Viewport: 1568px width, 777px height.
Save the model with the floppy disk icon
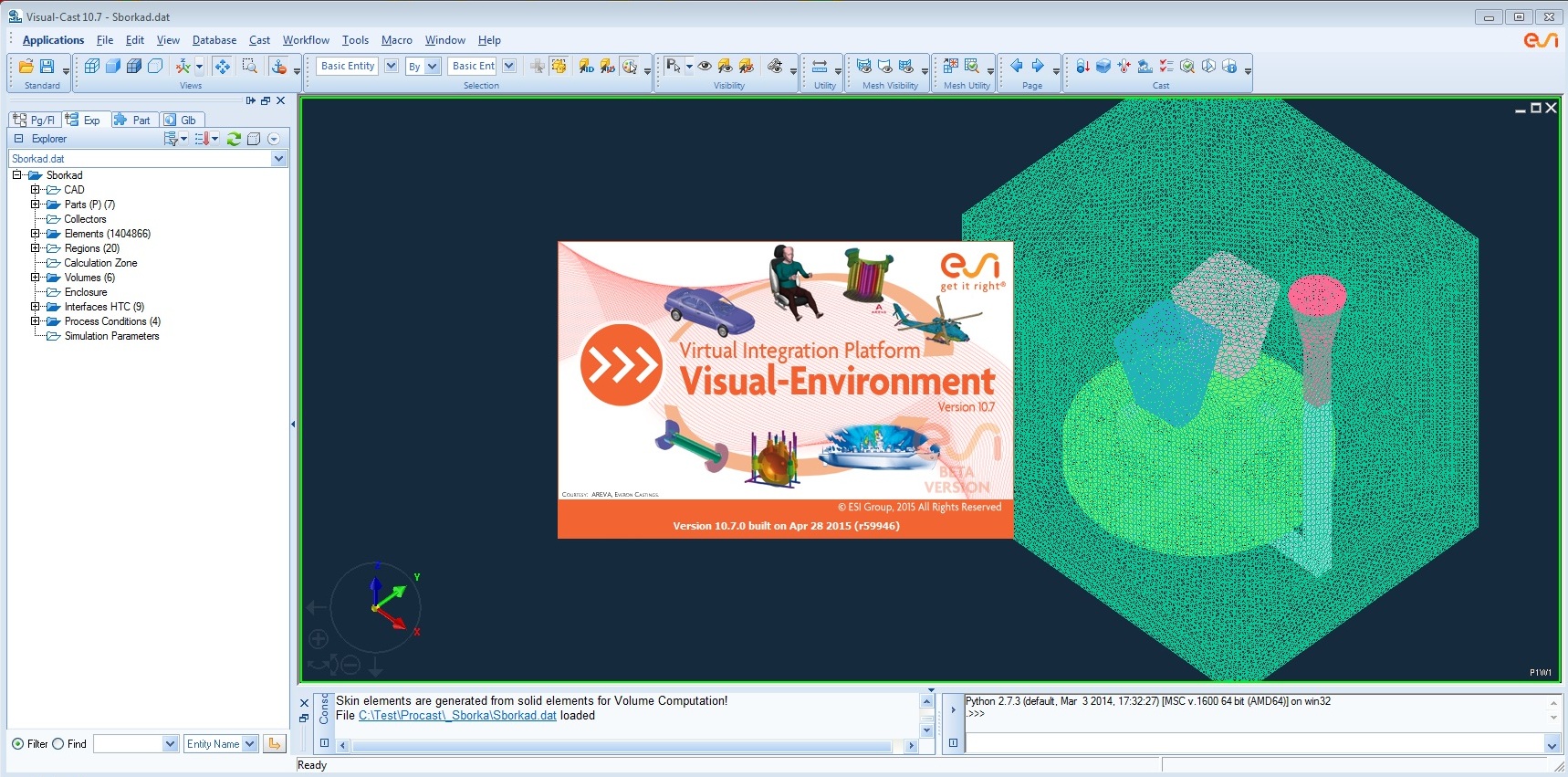[47, 66]
